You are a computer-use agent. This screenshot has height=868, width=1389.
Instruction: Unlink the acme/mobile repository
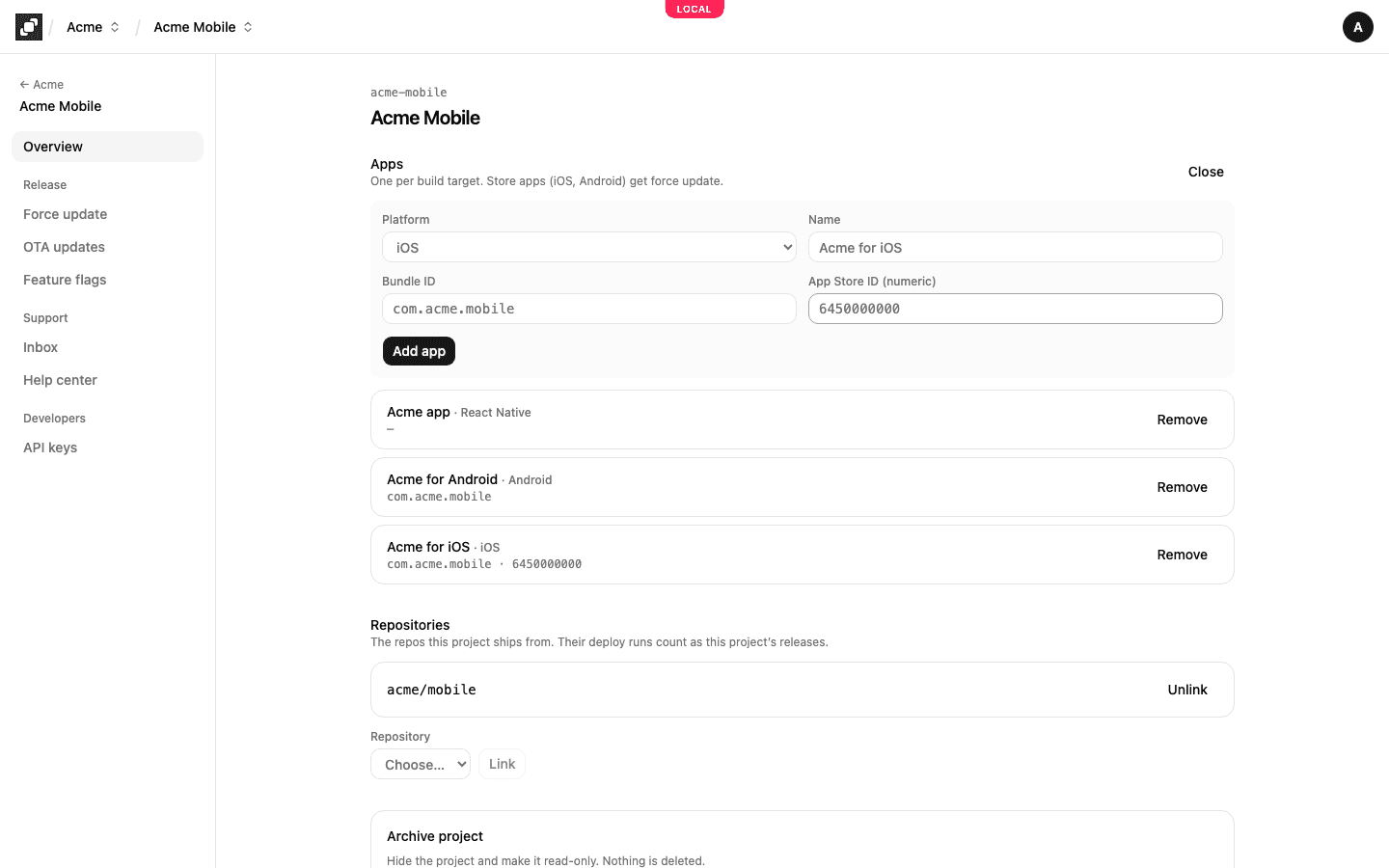pyautogui.click(x=1187, y=690)
